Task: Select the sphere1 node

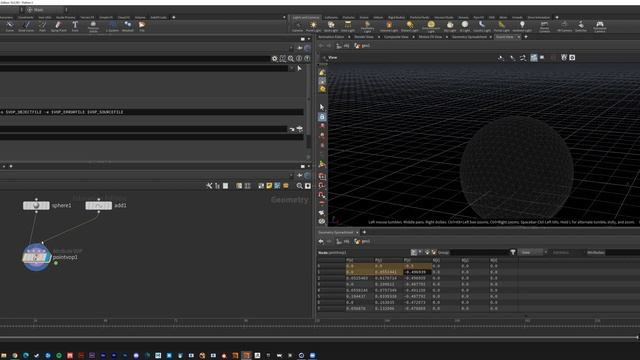Action: click(36, 206)
